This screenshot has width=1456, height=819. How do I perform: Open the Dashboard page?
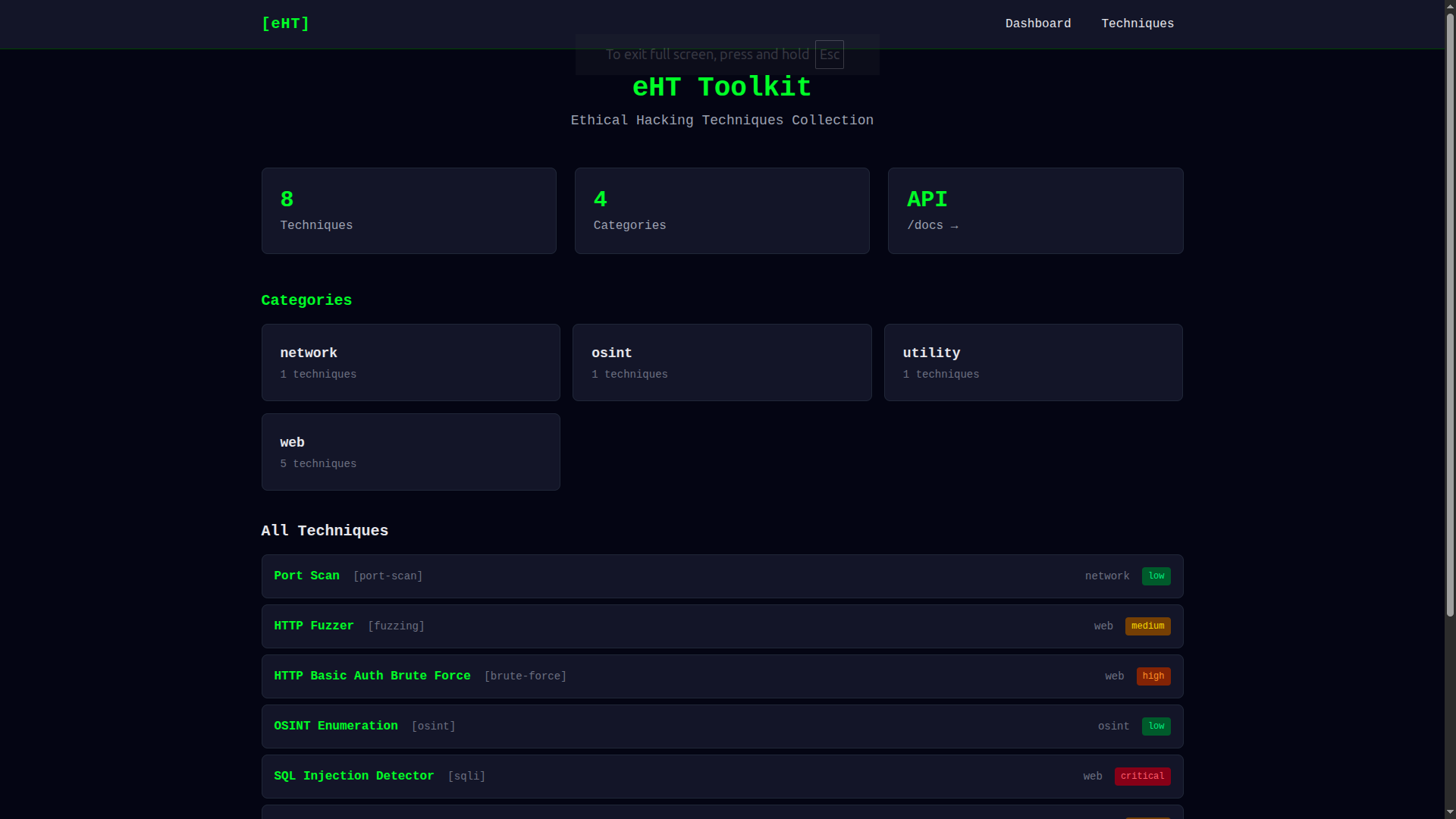(x=1038, y=24)
